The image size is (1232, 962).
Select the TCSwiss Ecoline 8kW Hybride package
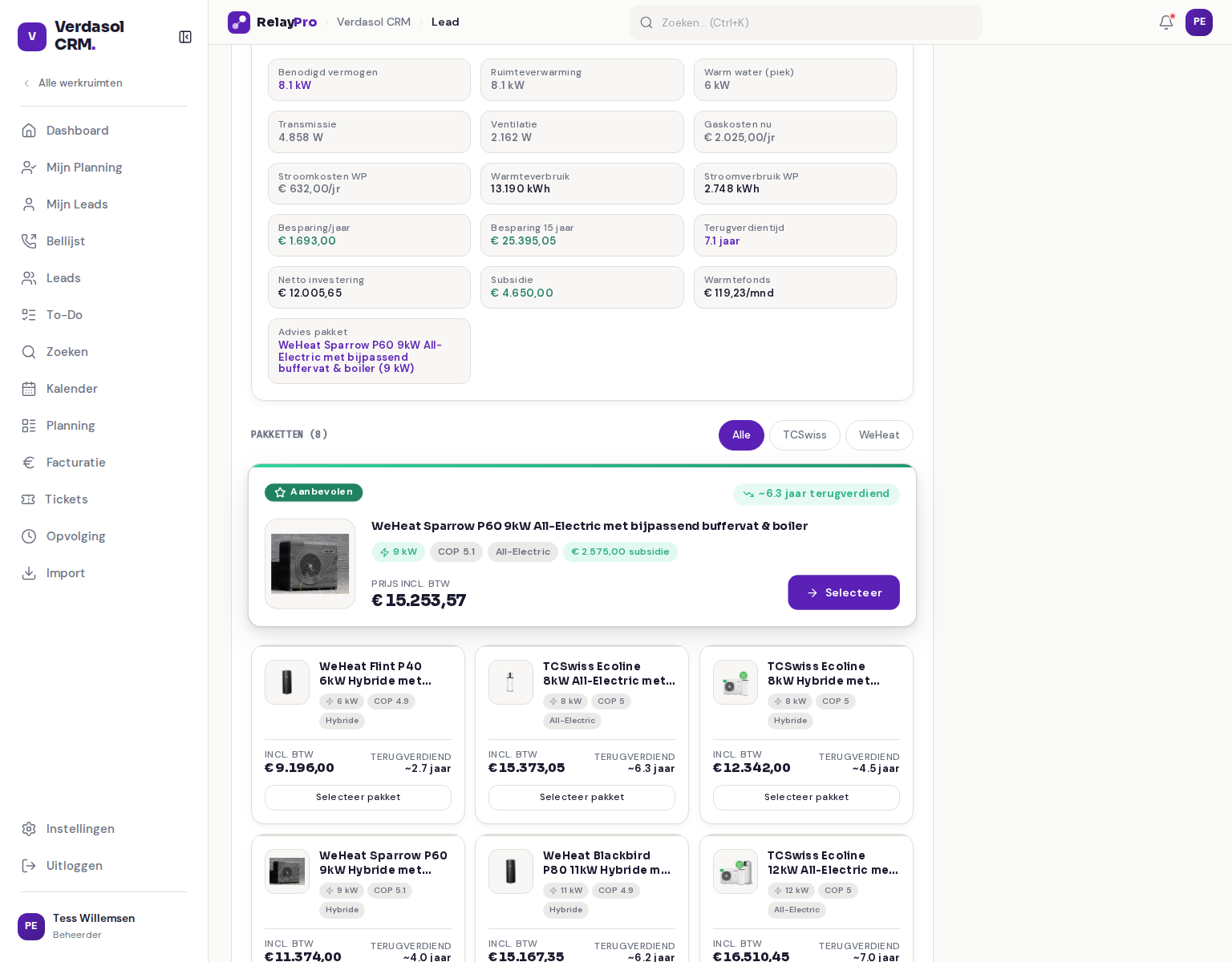(806, 798)
